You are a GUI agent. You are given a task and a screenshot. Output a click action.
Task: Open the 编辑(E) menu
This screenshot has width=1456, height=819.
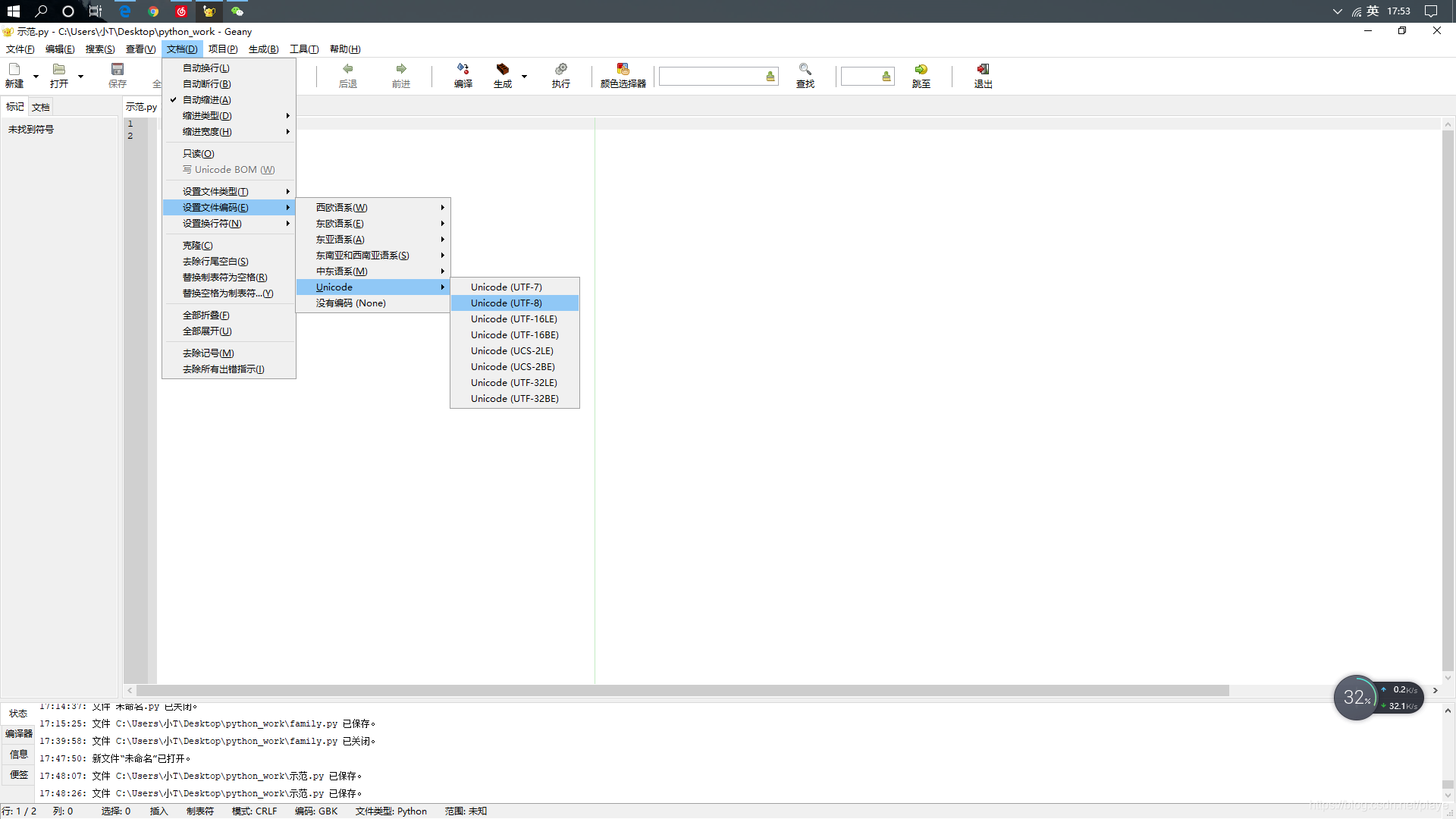[x=60, y=49]
